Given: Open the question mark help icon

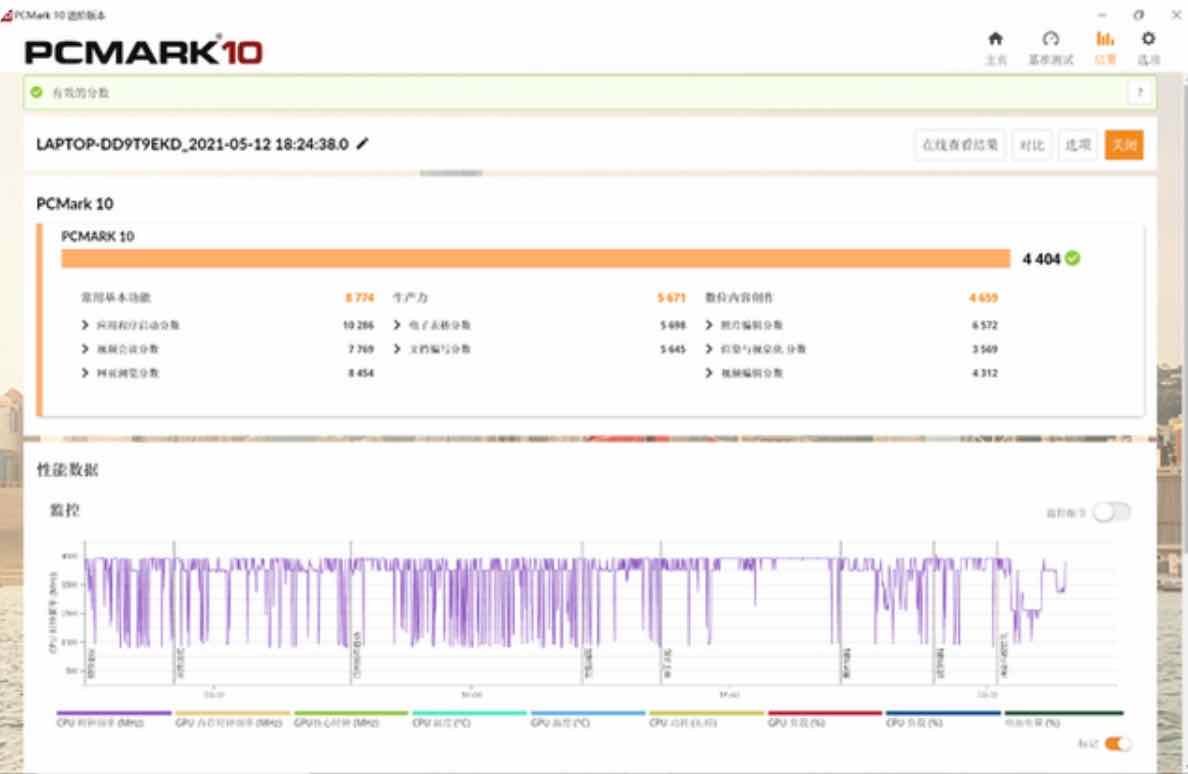Looking at the screenshot, I should coord(1139,92).
